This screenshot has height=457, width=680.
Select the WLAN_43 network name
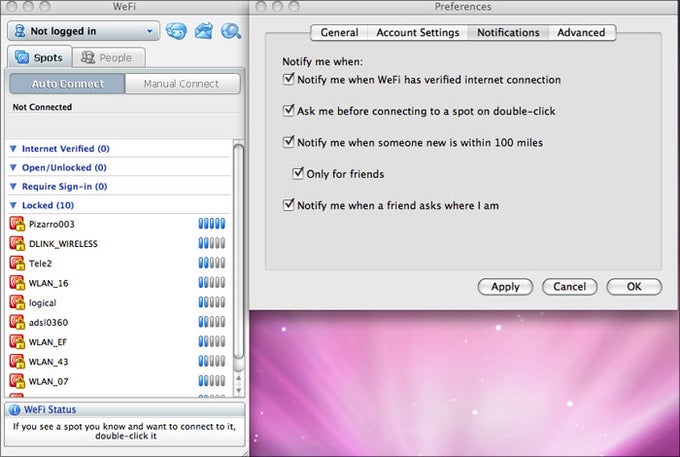[x=49, y=362]
